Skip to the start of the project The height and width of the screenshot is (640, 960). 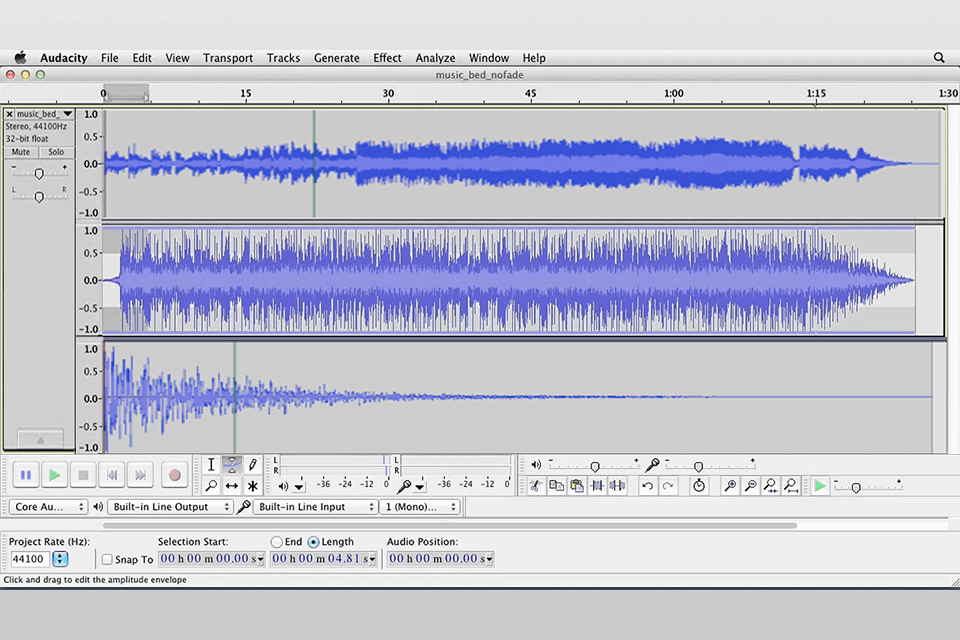click(112, 475)
